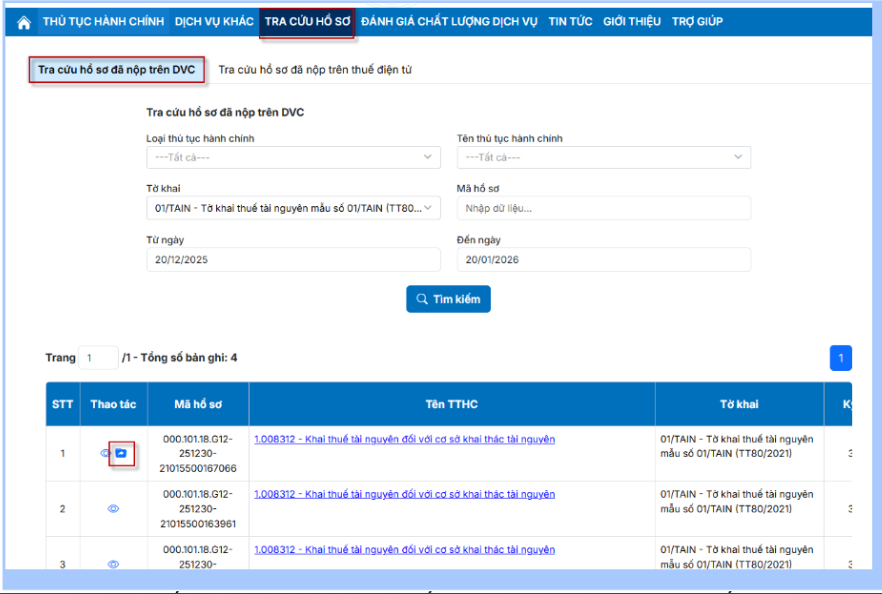Click the magnifier Tìm kiếm search button
This screenshot has width=882, height=594.
coord(448,299)
